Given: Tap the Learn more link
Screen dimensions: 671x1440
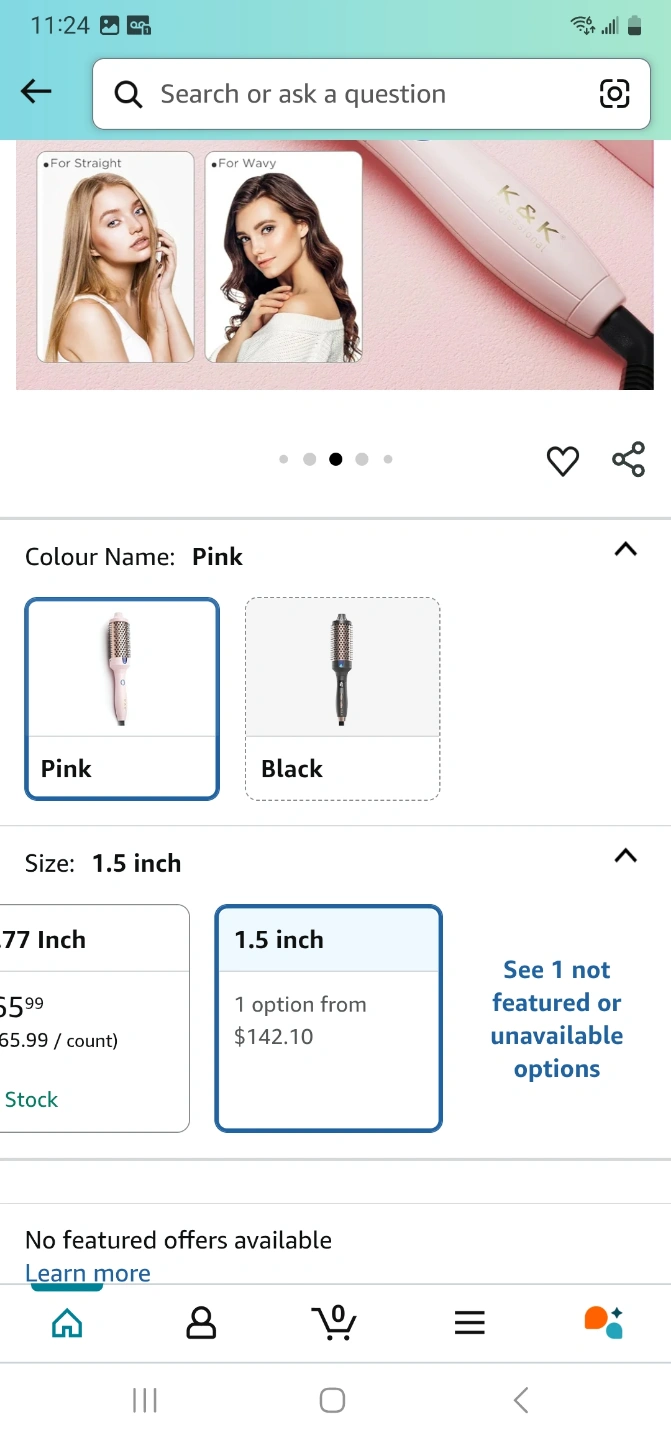Looking at the screenshot, I should pos(88,1273).
